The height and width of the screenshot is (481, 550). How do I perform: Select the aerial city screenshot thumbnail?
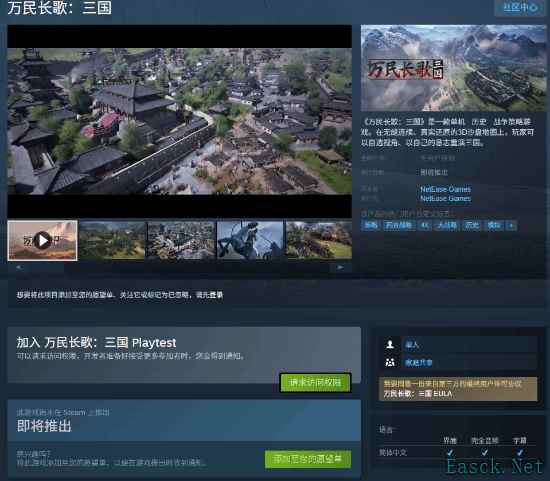click(x=181, y=241)
